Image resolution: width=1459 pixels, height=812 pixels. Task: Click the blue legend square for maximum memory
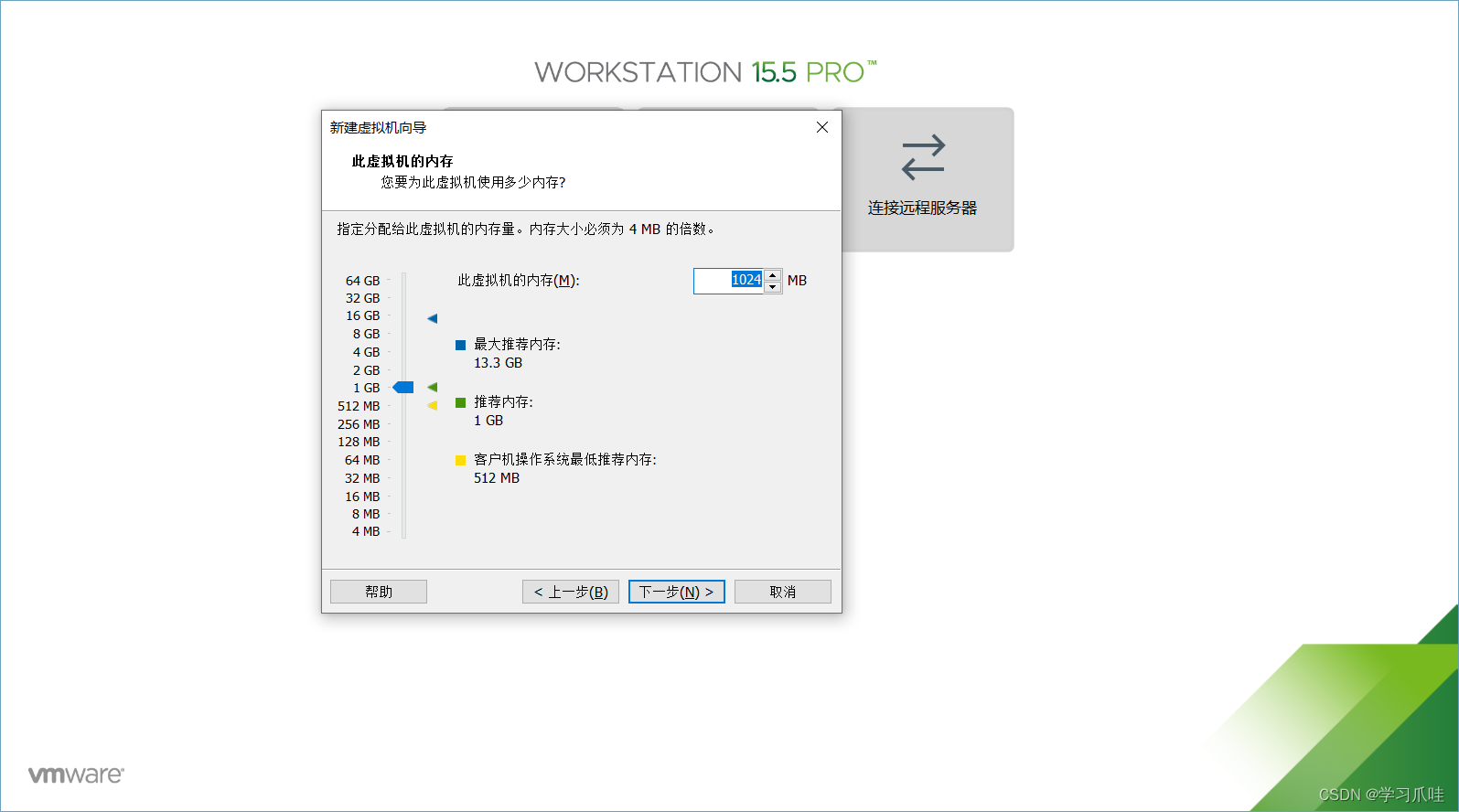461,345
